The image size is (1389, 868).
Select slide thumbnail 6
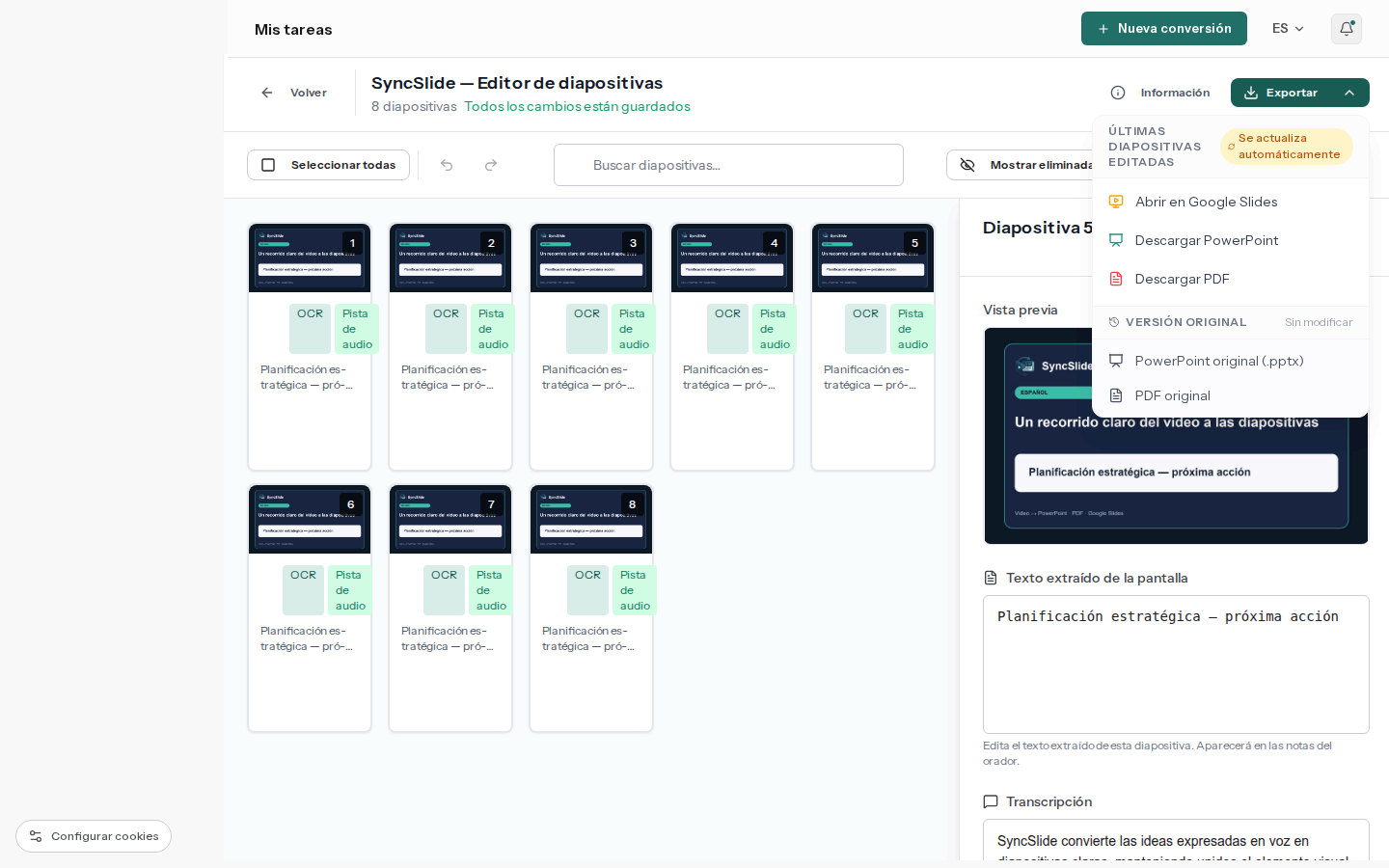click(x=310, y=520)
